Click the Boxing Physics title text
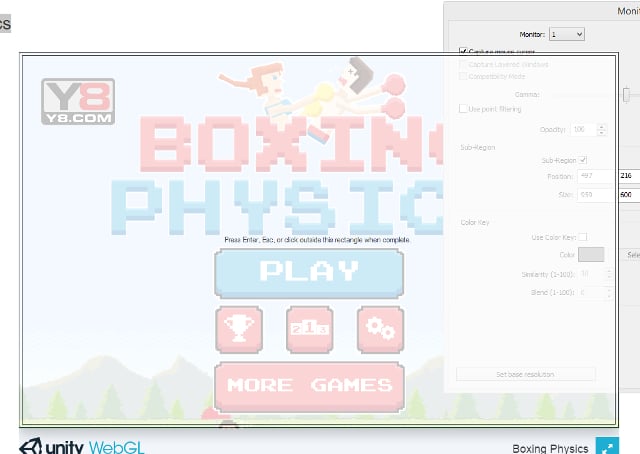The width and height of the screenshot is (640, 454). (550, 448)
